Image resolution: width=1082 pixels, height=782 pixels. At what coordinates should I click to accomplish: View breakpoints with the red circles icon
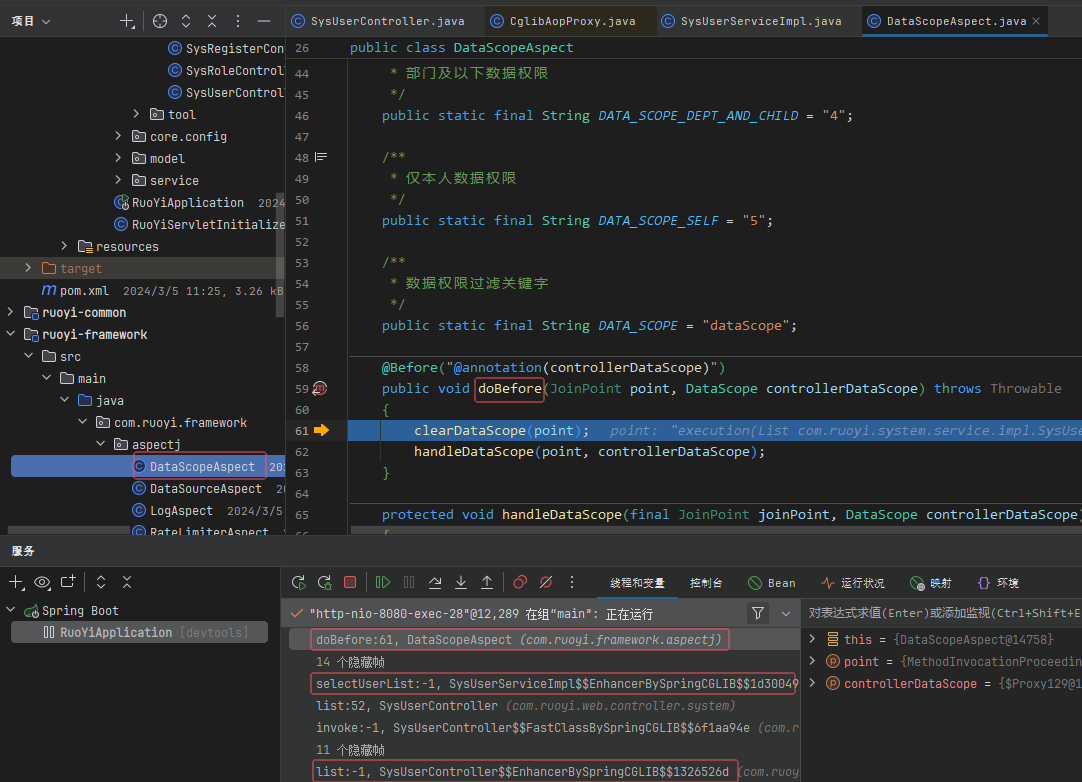point(520,583)
